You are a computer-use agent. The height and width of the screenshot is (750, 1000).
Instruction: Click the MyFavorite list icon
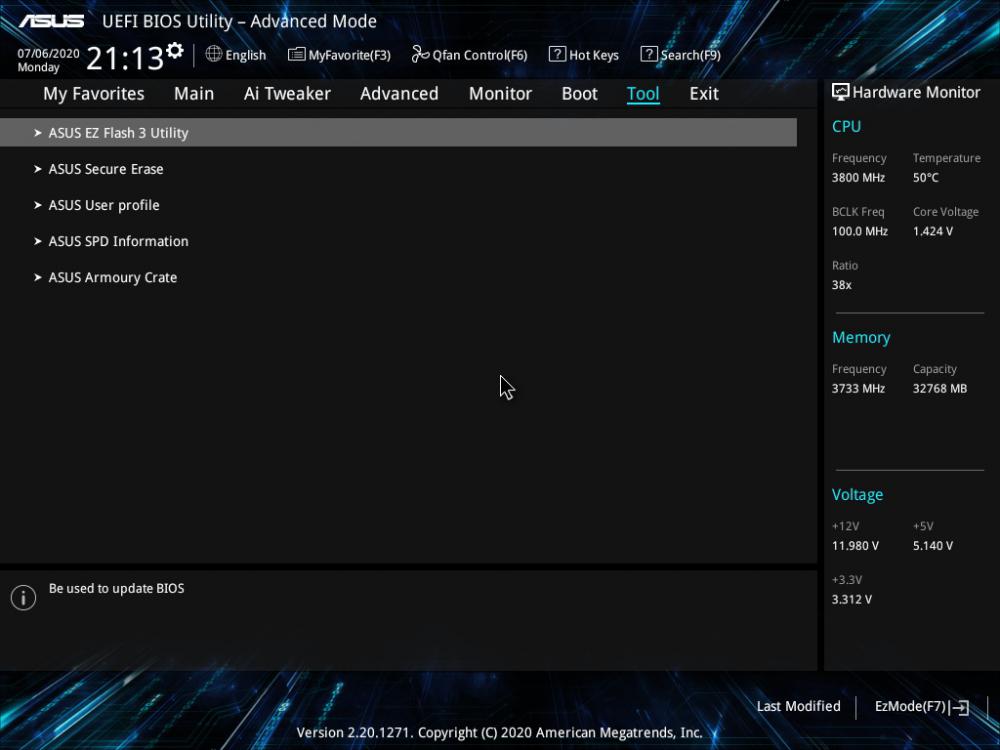(297, 54)
